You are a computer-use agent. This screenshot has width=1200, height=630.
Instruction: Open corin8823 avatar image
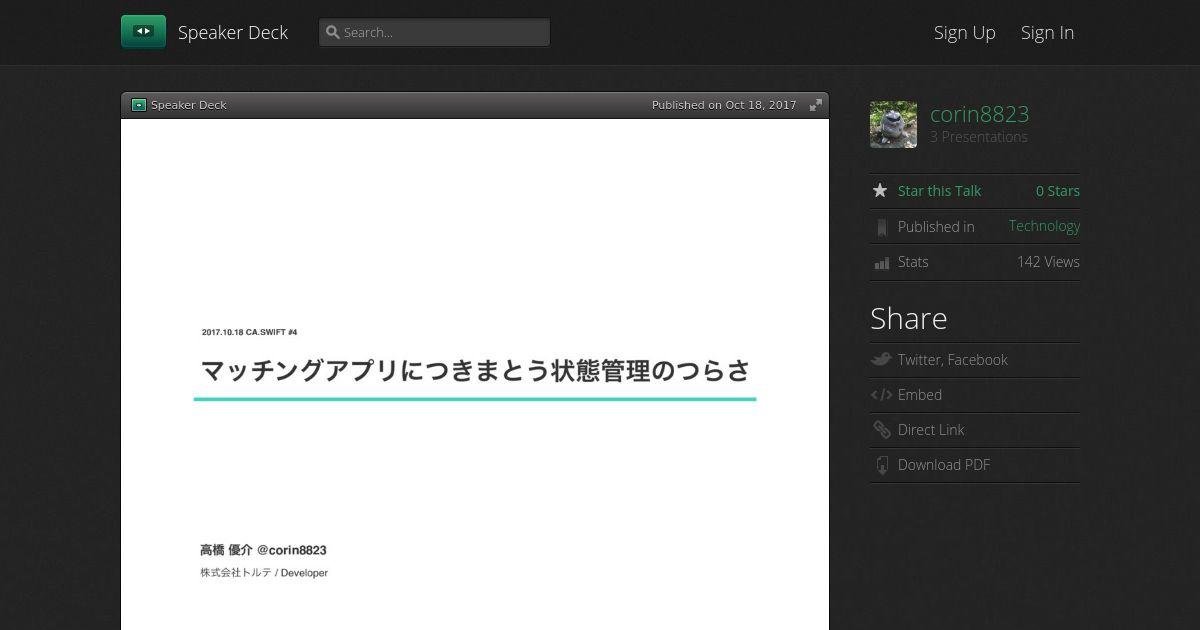[x=893, y=124]
